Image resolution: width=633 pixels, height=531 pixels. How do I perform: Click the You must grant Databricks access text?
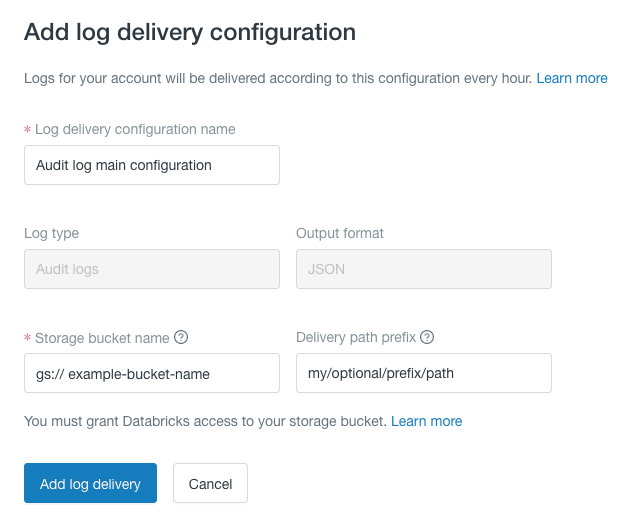pyautogui.click(x=205, y=422)
